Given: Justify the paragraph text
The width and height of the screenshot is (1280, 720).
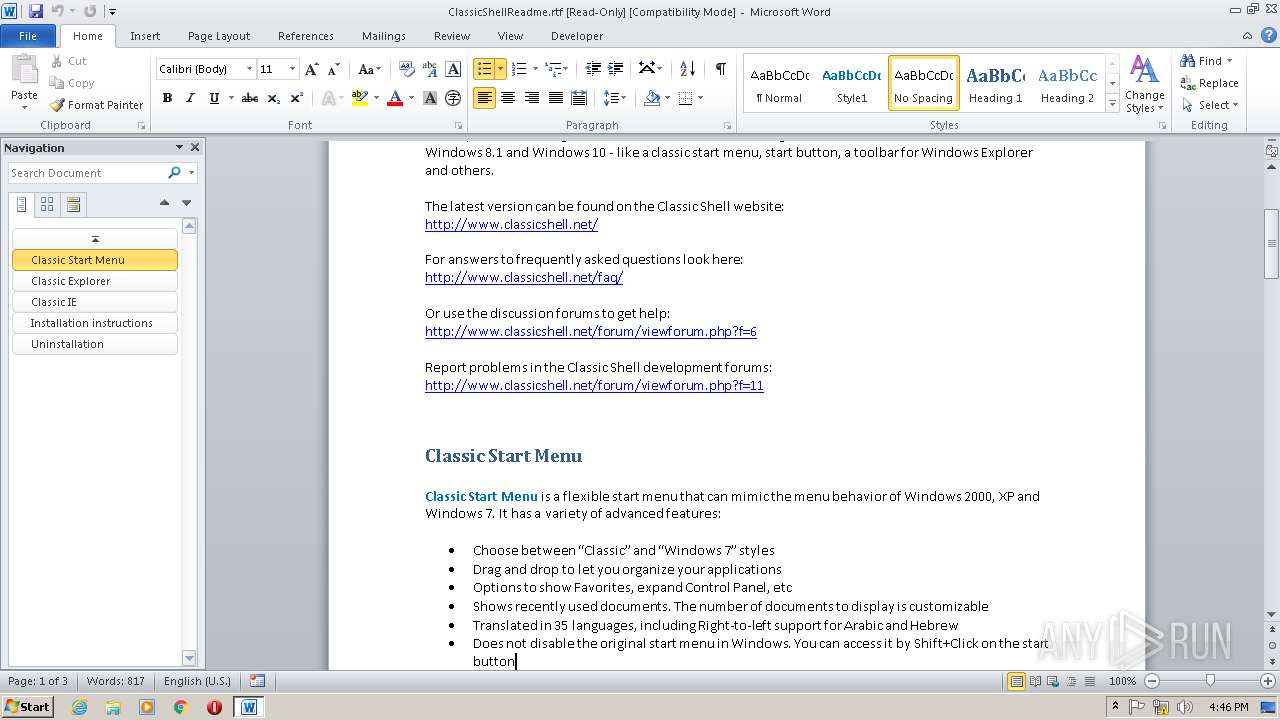Looking at the screenshot, I should (555, 98).
